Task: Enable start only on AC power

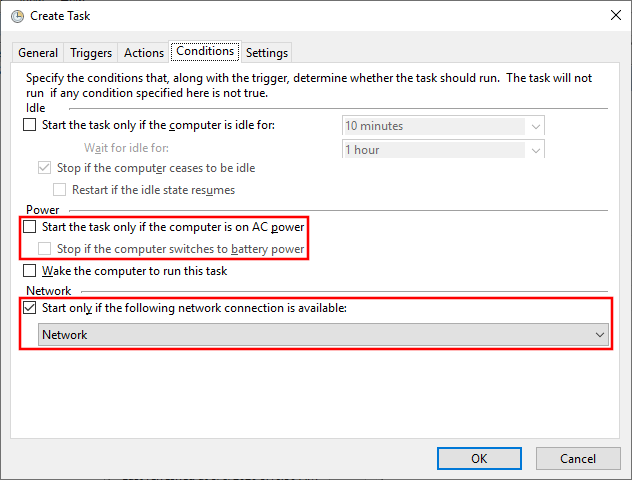Action: click(29, 228)
